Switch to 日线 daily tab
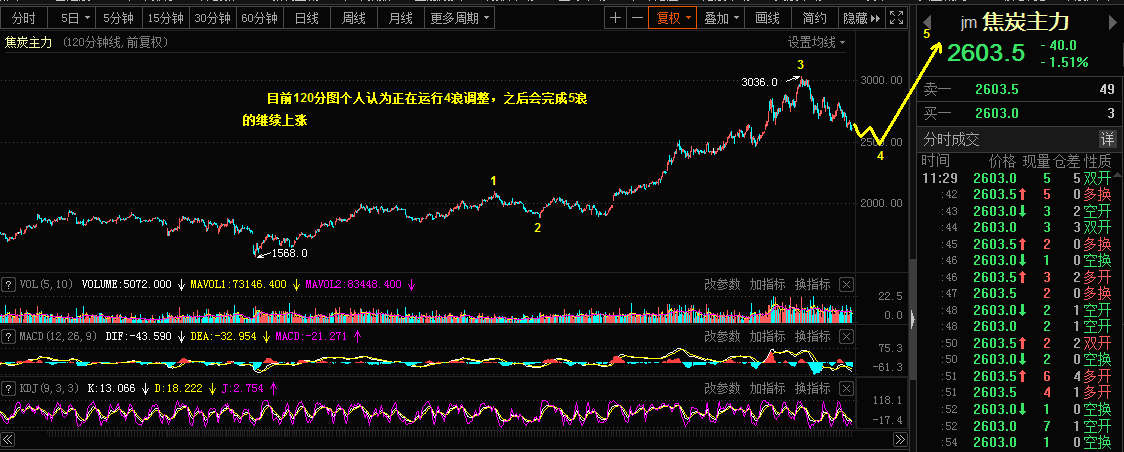Screen dimensions: 1124x452 [x=306, y=18]
